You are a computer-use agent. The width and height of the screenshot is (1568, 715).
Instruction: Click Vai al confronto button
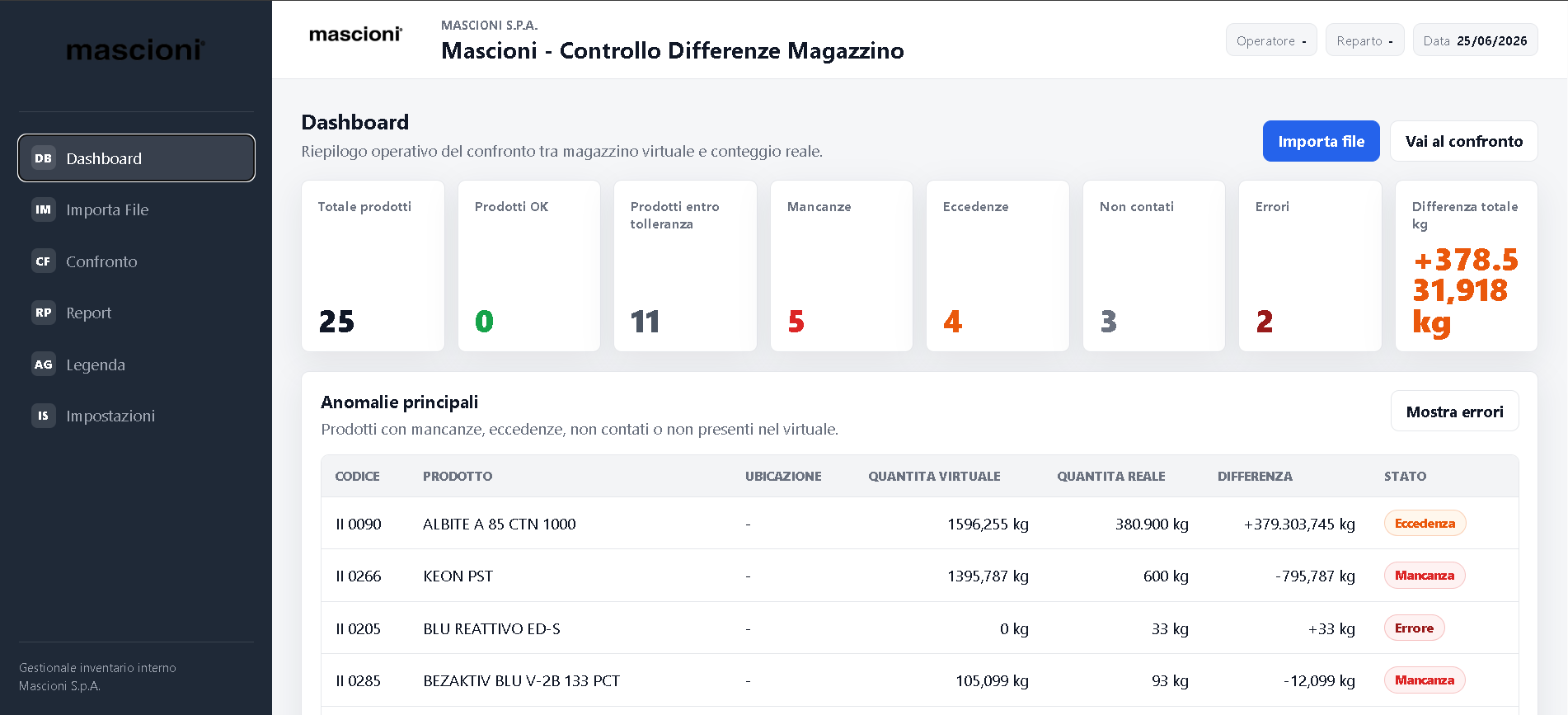pyautogui.click(x=1463, y=141)
